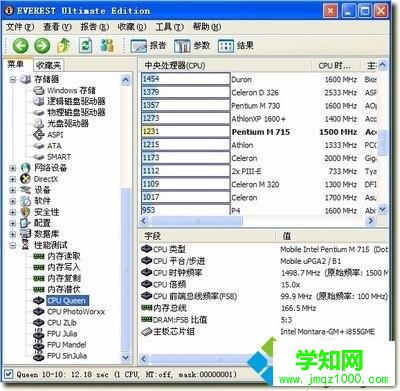The height and width of the screenshot is (391, 400).
Task: Expand the 配置 tree node
Action: 13,223
